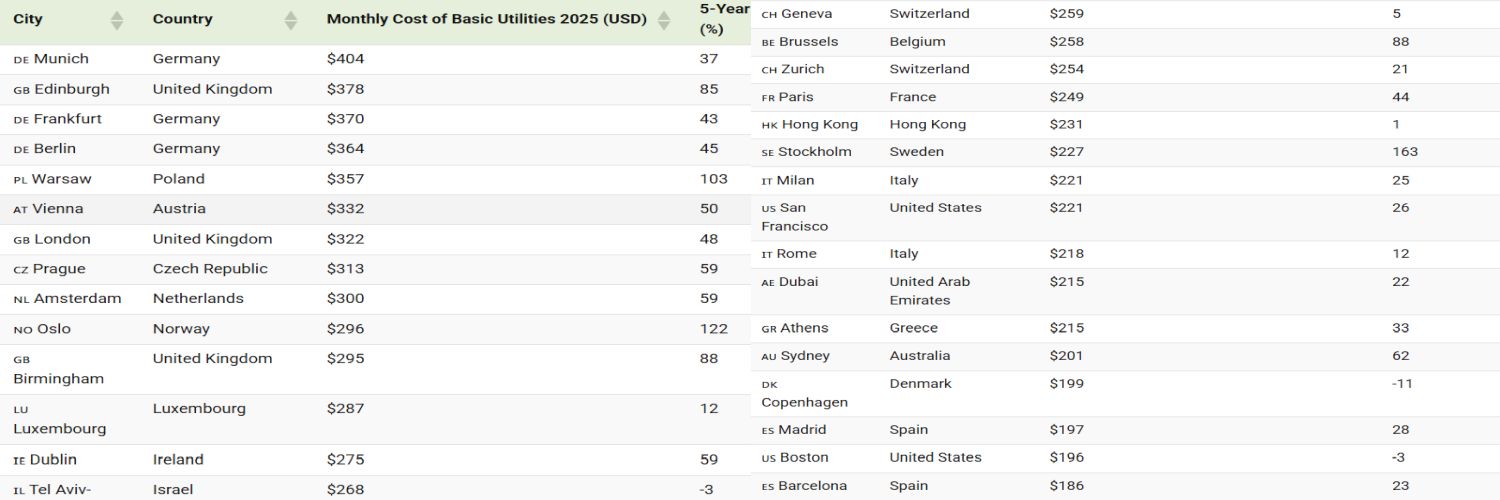This screenshot has height=500, width=1500.
Task: Select the Edinburgh city cell
Action: tap(71, 89)
